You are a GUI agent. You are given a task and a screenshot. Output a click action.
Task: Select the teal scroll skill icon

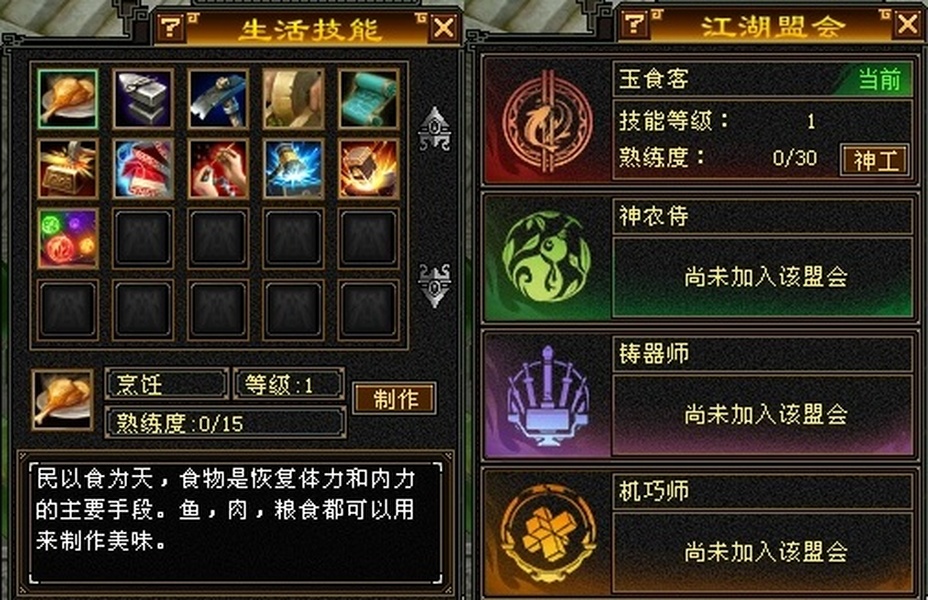click(368, 99)
